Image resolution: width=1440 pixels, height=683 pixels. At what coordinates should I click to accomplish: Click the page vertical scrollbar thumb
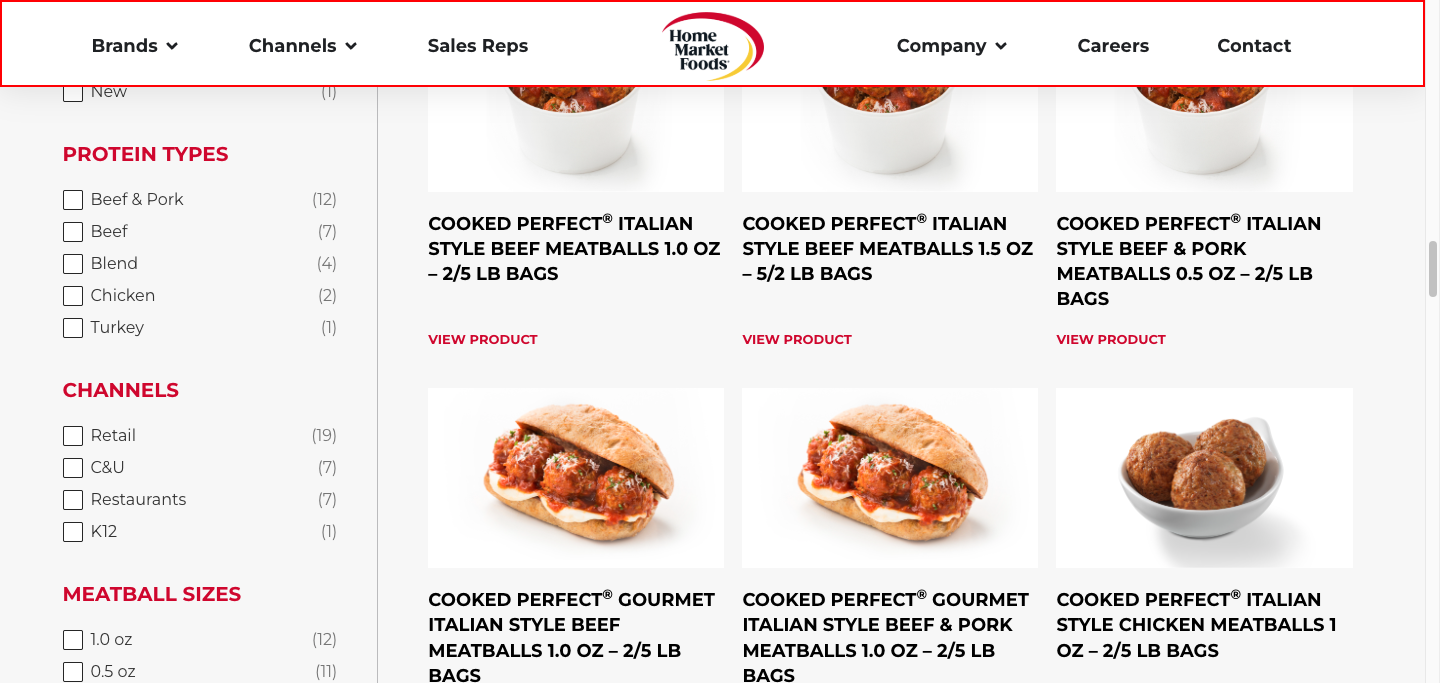click(1432, 268)
